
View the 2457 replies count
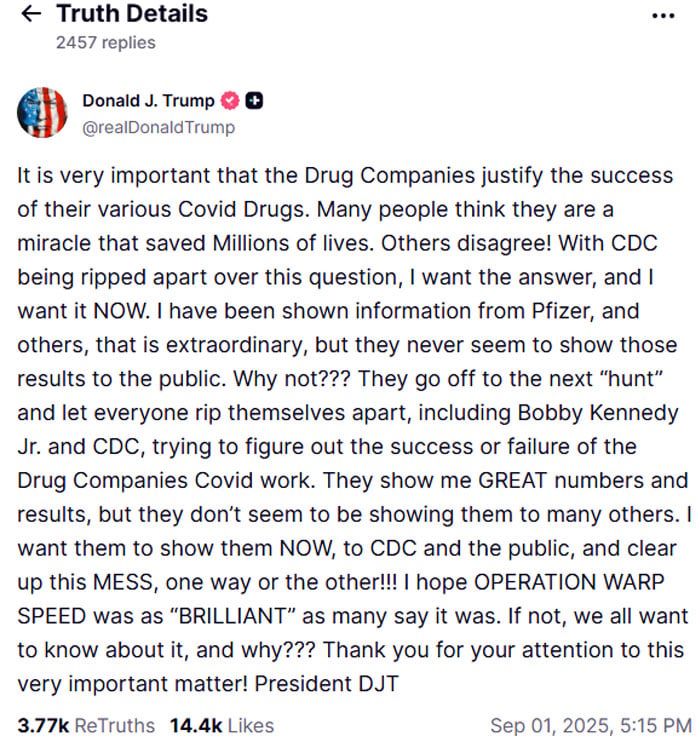(x=105, y=42)
